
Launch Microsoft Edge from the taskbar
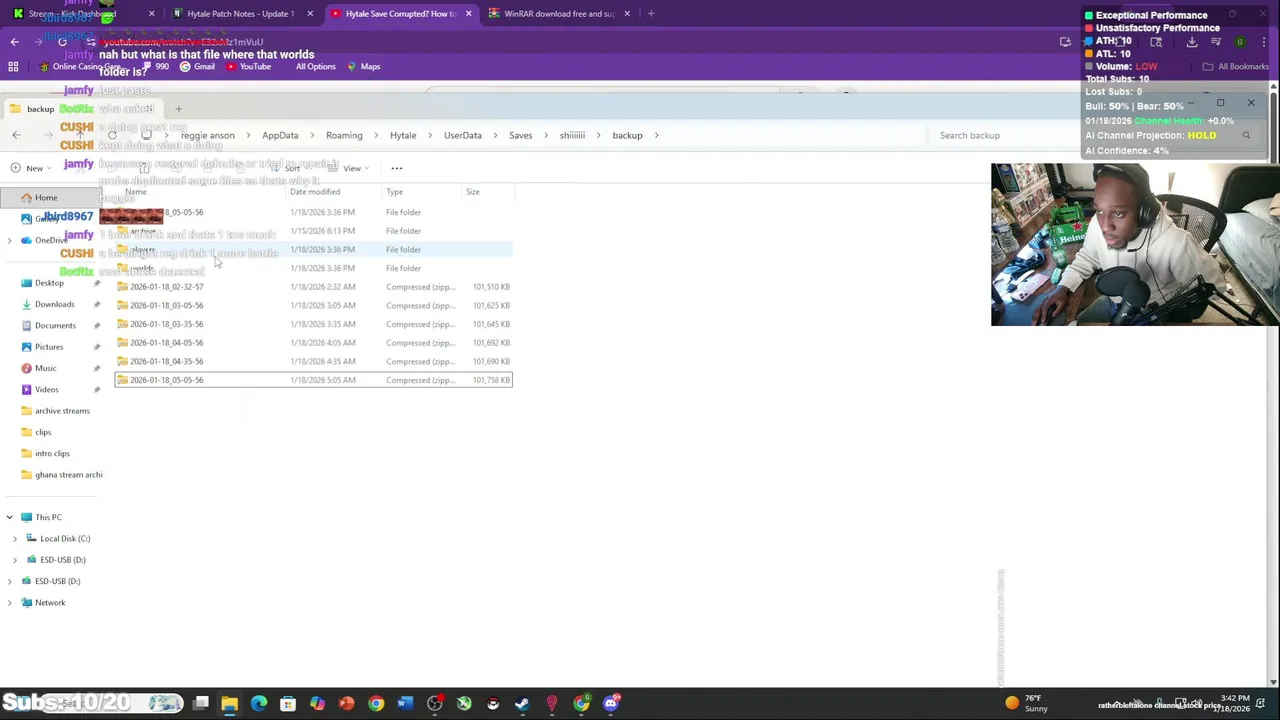coord(259,704)
